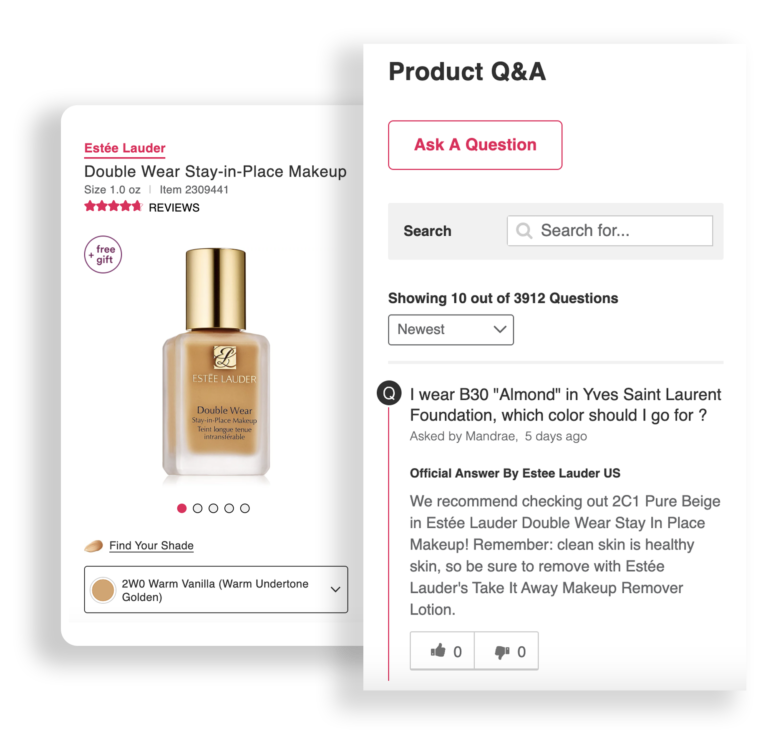Click the search magnifier icon

(524, 231)
